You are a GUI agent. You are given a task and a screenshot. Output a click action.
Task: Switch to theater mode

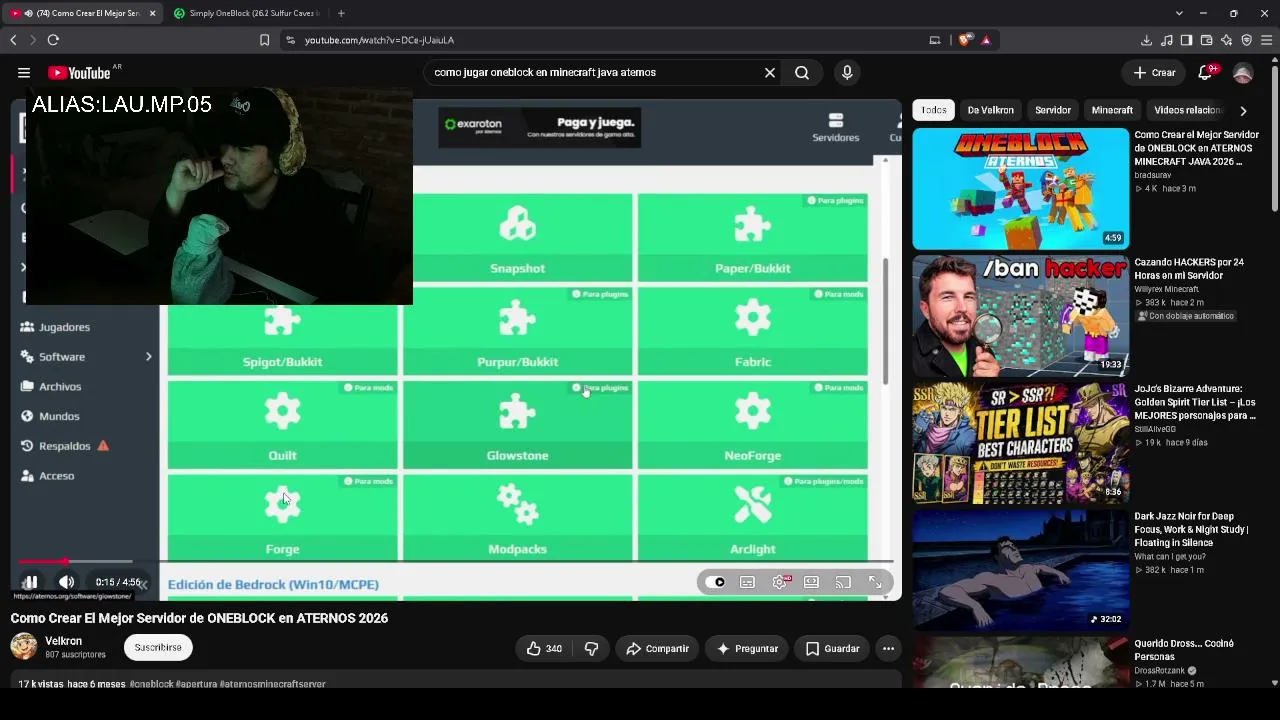[811, 582]
